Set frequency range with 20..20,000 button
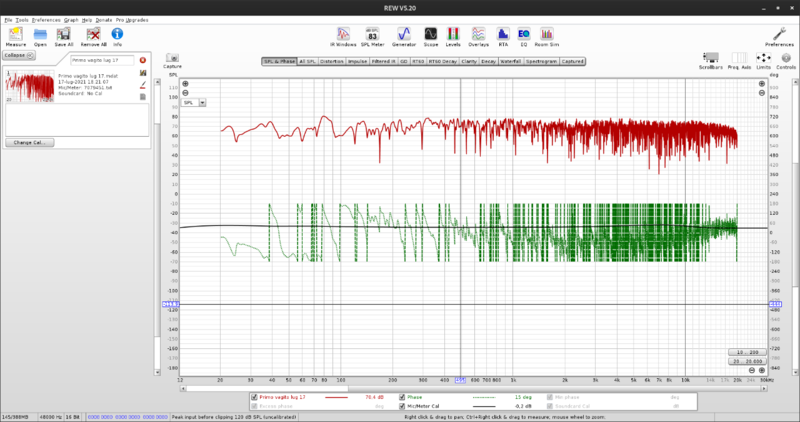The height and width of the screenshot is (422, 800). [747, 361]
